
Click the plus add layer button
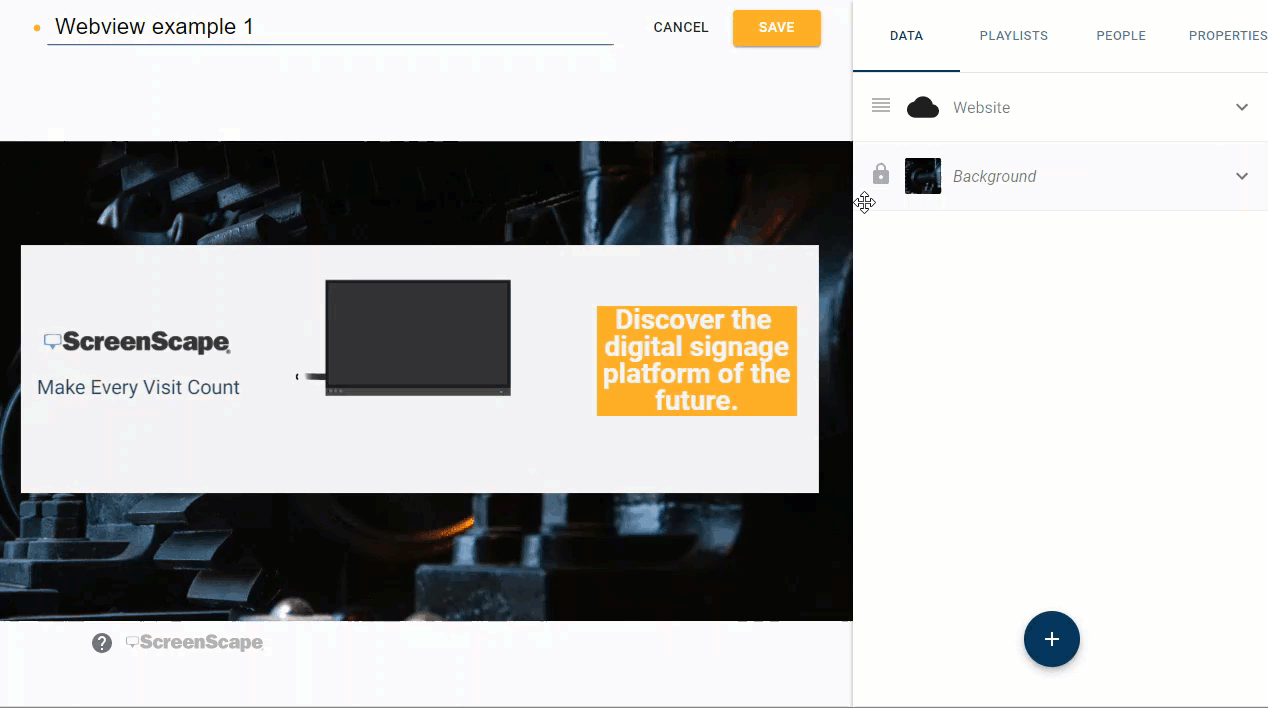pyautogui.click(x=1052, y=639)
